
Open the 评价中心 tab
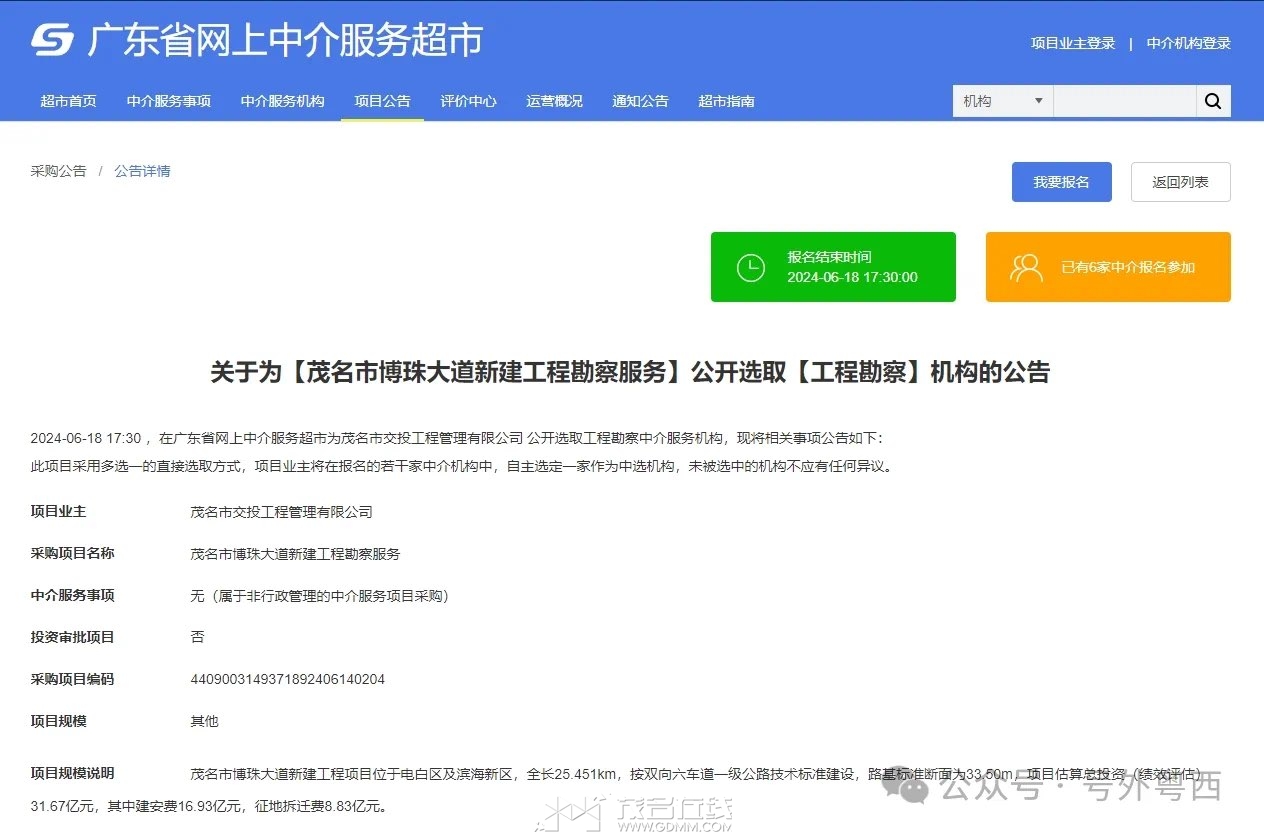[468, 101]
